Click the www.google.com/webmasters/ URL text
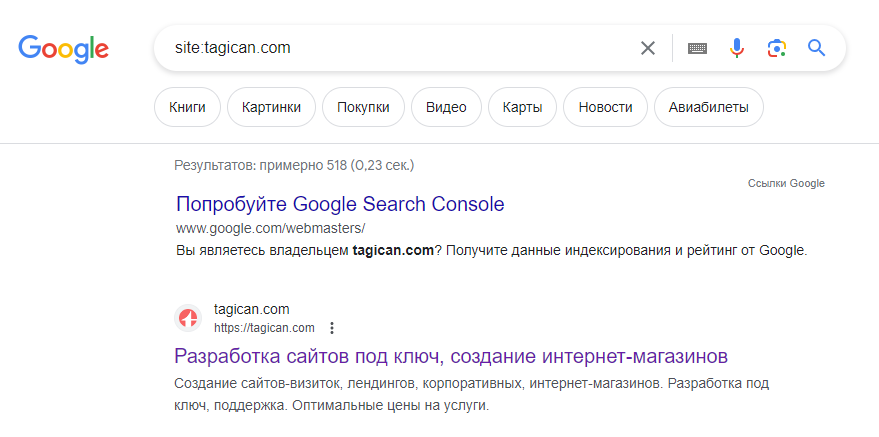 tap(271, 229)
